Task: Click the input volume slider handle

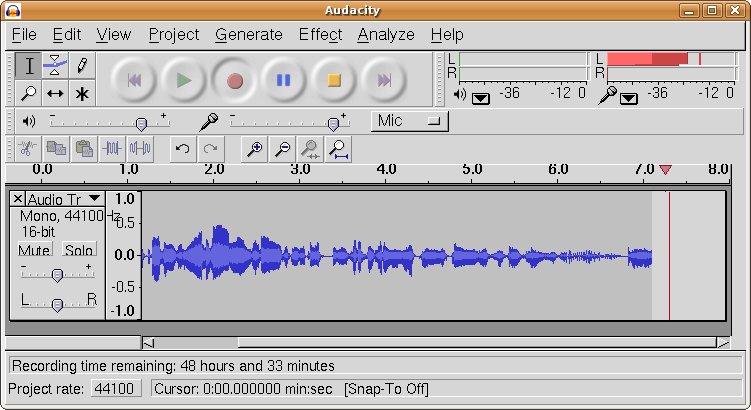Action: point(333,124)
